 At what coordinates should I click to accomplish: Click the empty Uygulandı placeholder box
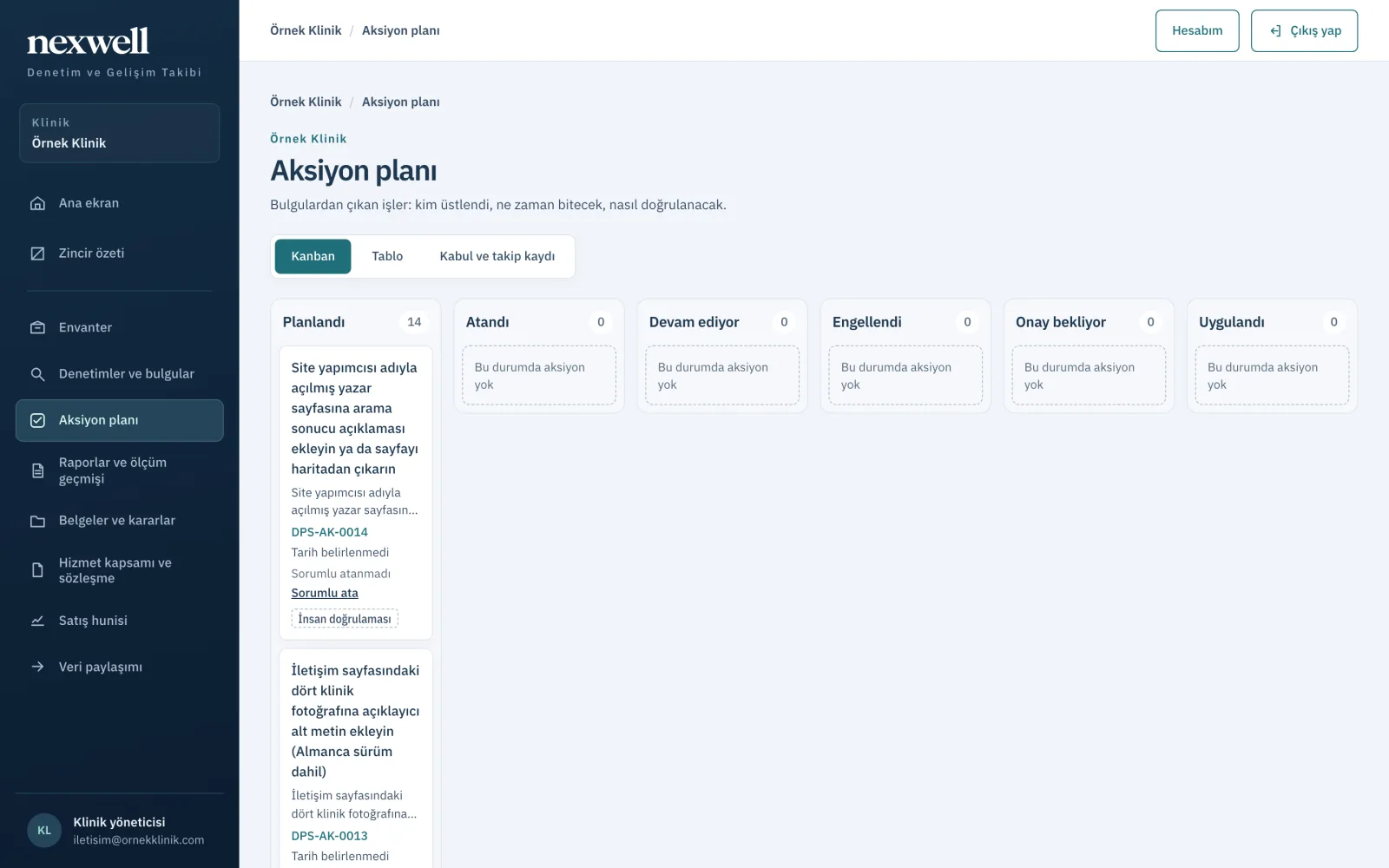tap(1272, 376)
